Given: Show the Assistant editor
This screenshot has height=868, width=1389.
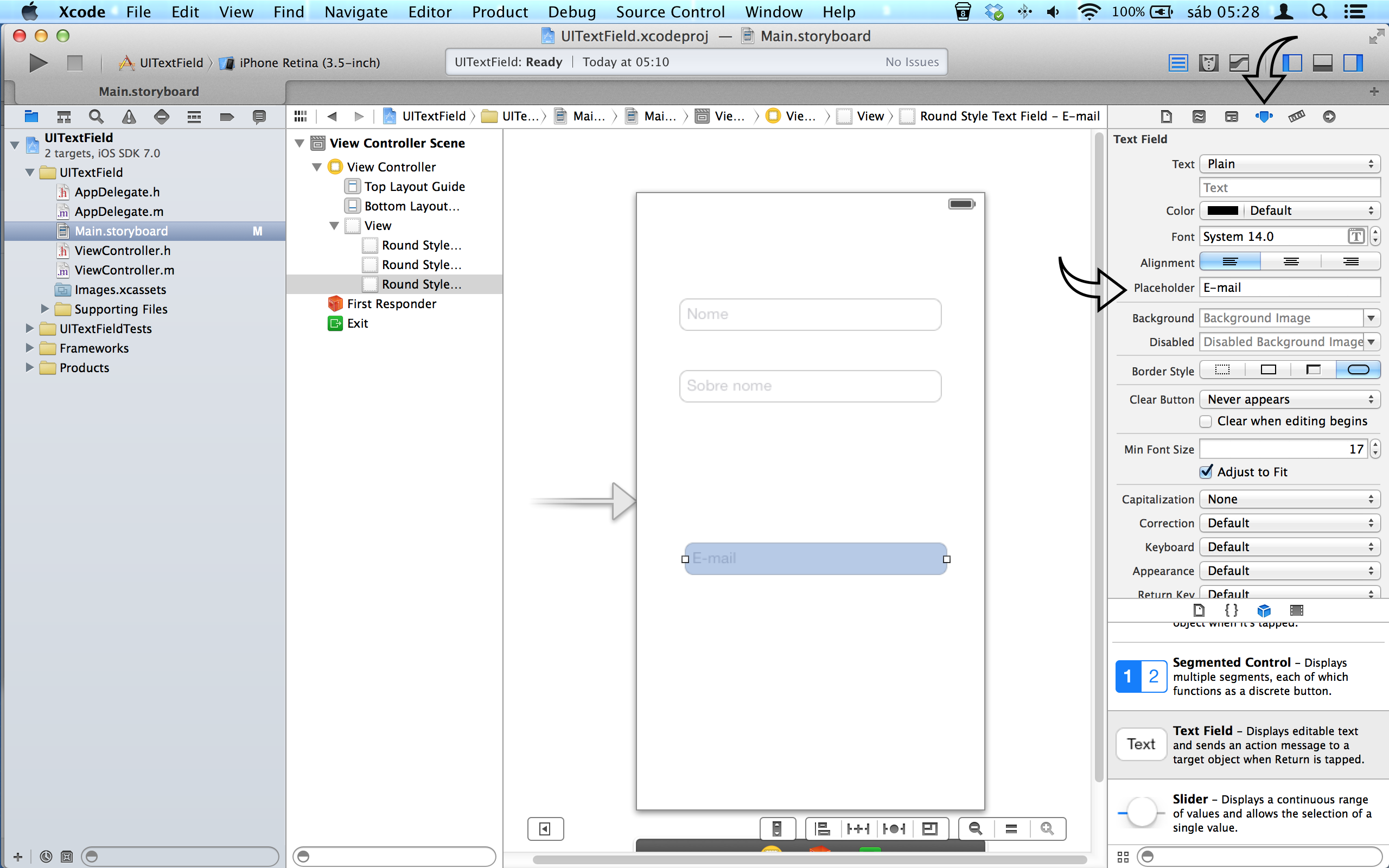Looking at the screenshot, I should click(1209, 62).
